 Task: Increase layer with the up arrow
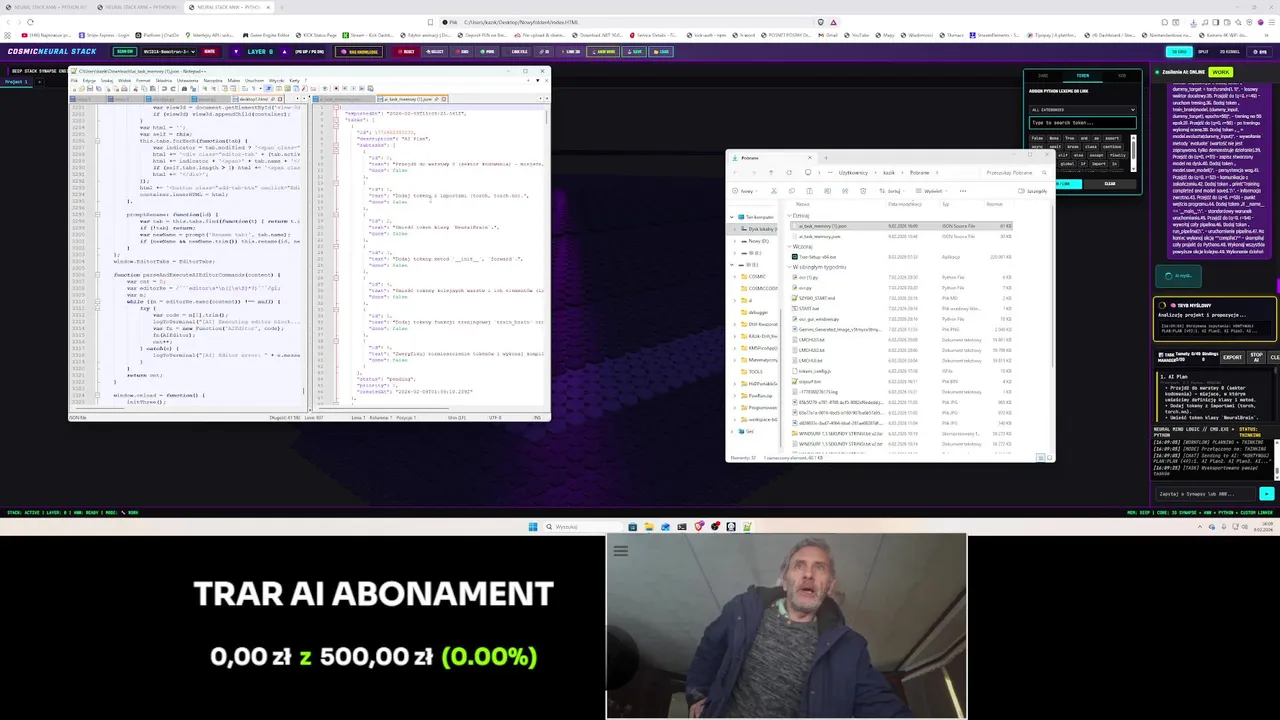click(284, 51)
